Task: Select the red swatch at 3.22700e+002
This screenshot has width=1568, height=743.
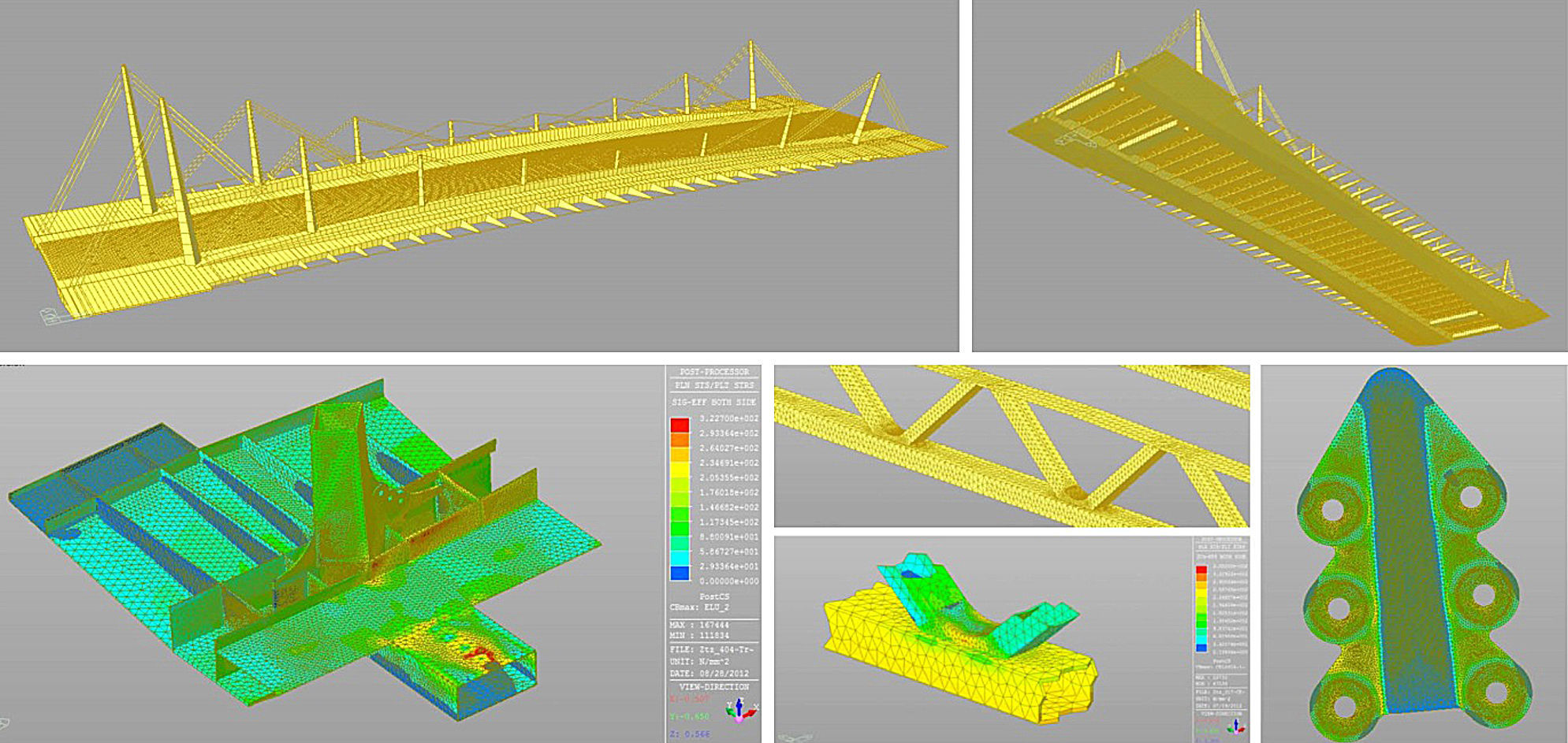Action: 680,425
